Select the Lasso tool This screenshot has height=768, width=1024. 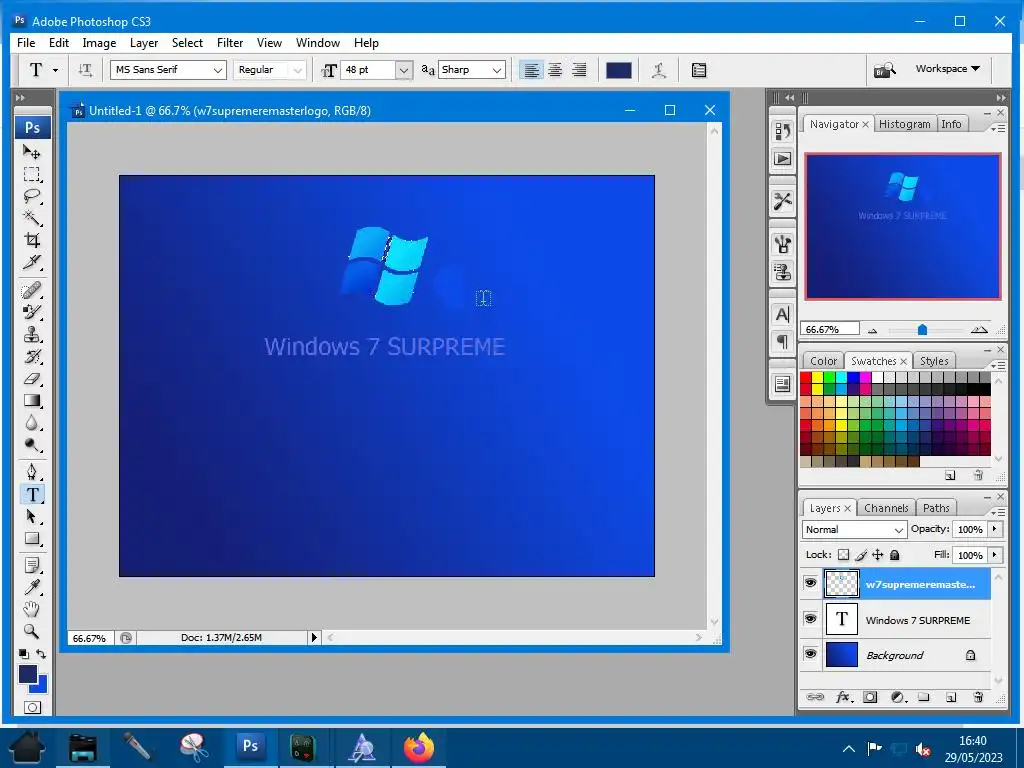point(32,196)
